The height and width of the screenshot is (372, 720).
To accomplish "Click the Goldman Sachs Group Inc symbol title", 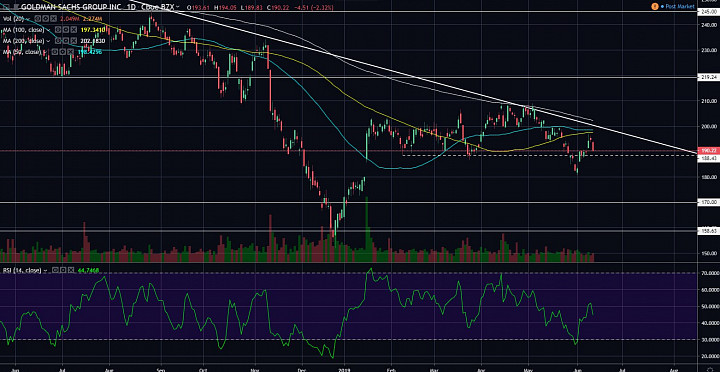I will click(71, 7).
